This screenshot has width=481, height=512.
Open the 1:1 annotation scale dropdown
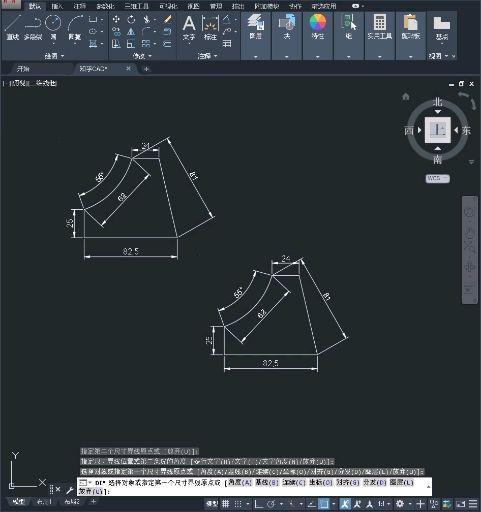tap(384, 504)
